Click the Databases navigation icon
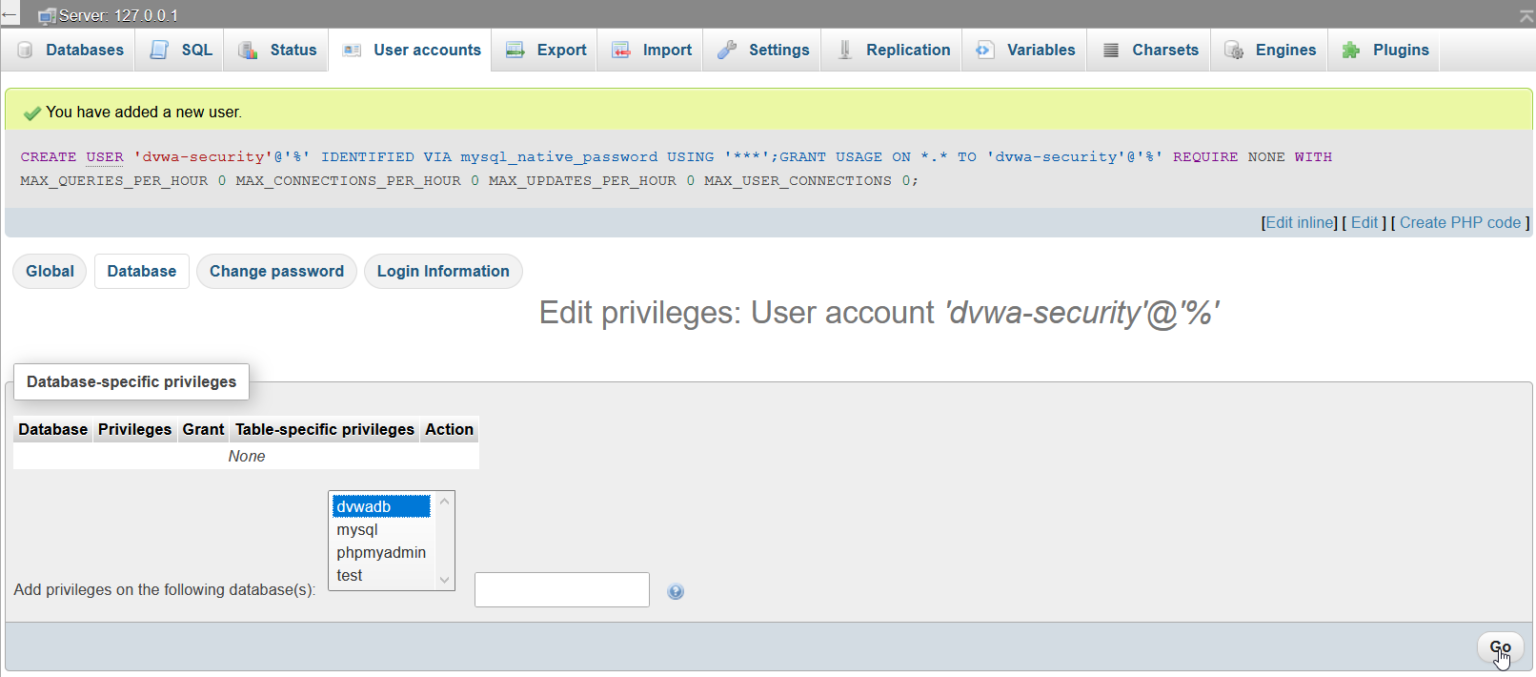Image resolution: width=1536 pixels, height=677 pixels. pyautogui.click(x=26, y=49)
